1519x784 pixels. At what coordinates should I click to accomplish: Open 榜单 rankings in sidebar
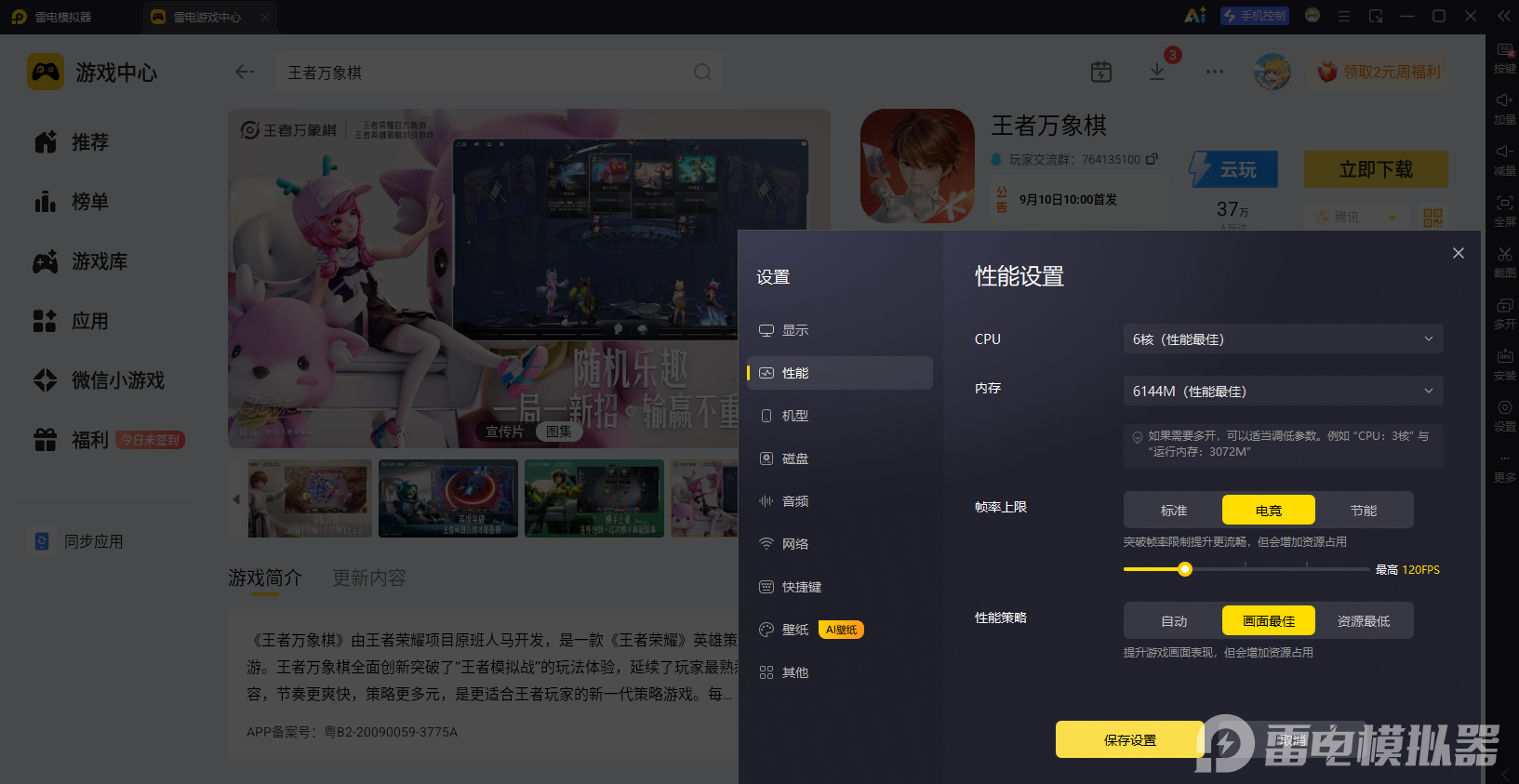coord(73,202)
